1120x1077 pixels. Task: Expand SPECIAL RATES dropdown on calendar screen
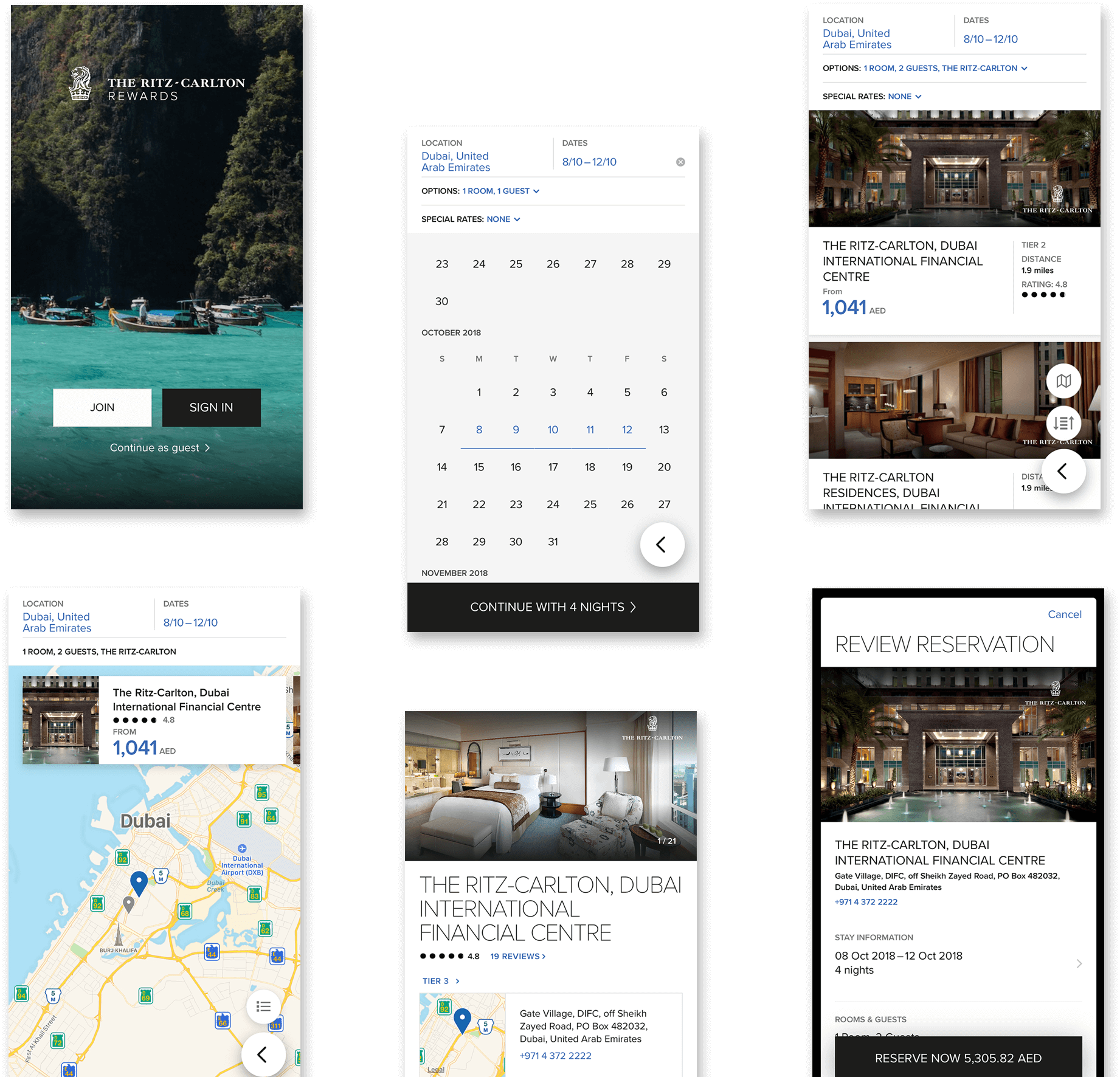503,219
